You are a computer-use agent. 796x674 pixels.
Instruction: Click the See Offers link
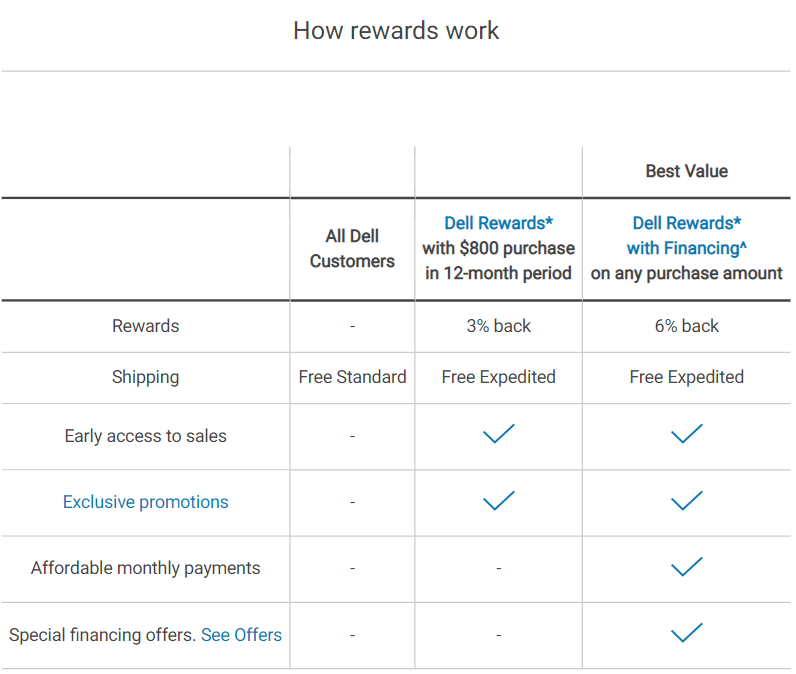click(241, 635)
